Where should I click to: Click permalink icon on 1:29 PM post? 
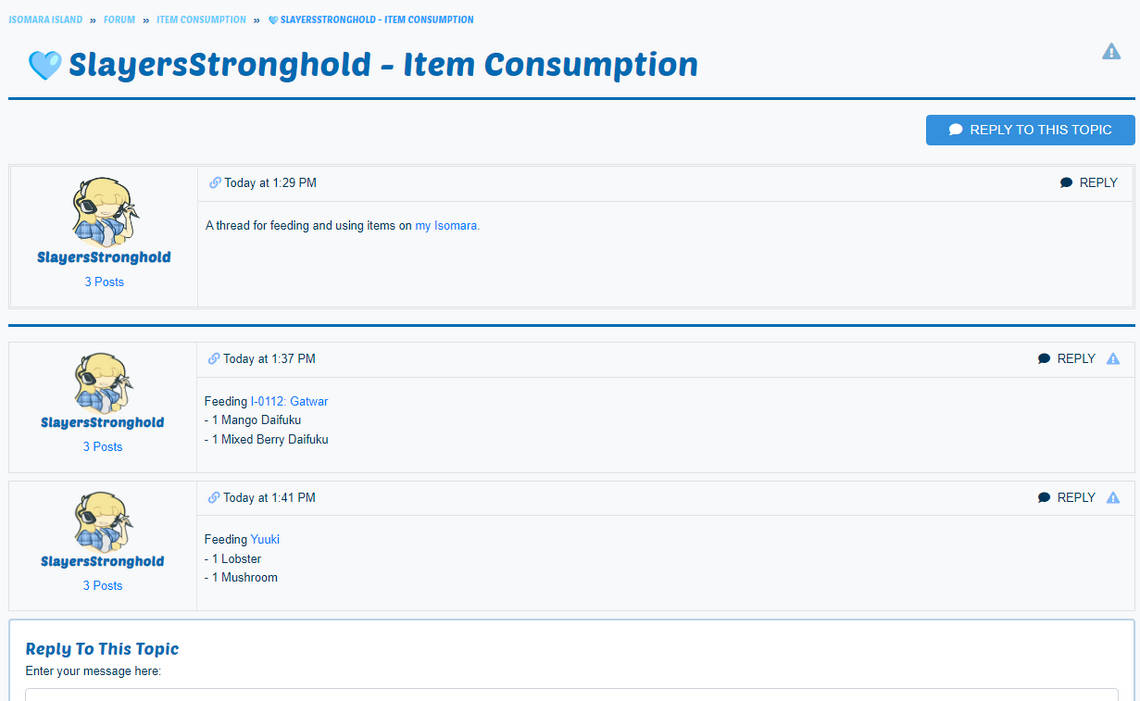215,183
